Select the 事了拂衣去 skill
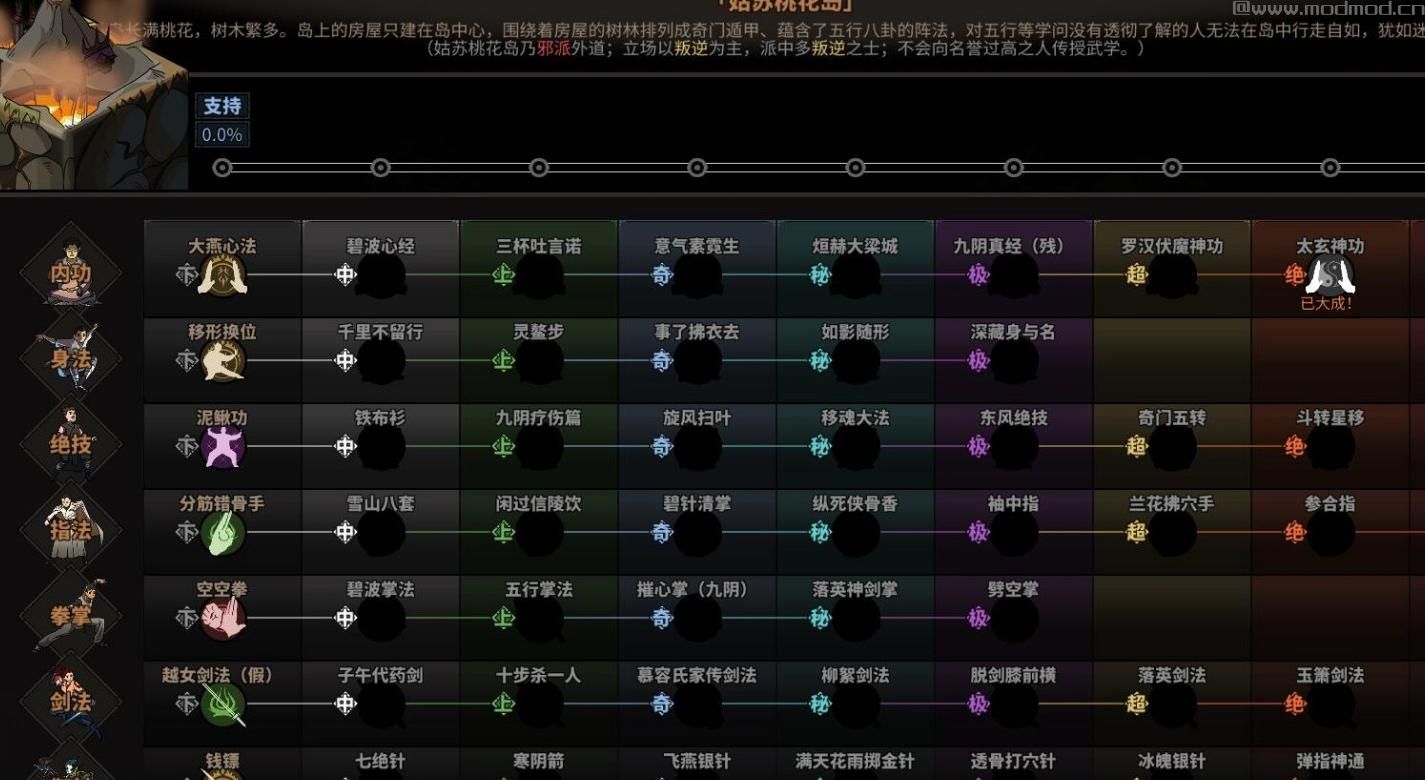This screenshot has height=780, width=1425. 697,360
